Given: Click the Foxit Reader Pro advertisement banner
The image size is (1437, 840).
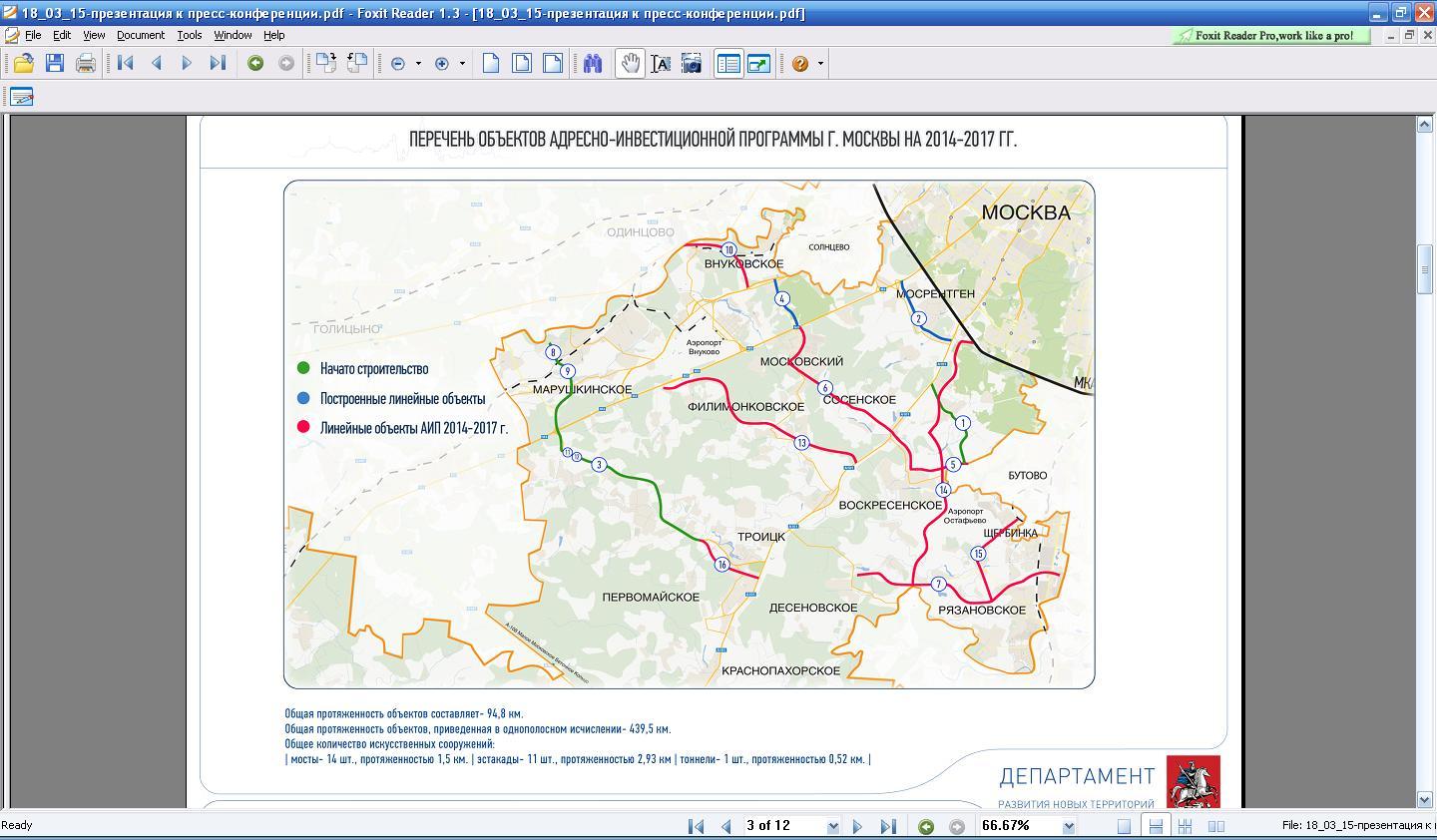Looking at the screenshot, I should pyautogui.click(x=1271, y=35).
